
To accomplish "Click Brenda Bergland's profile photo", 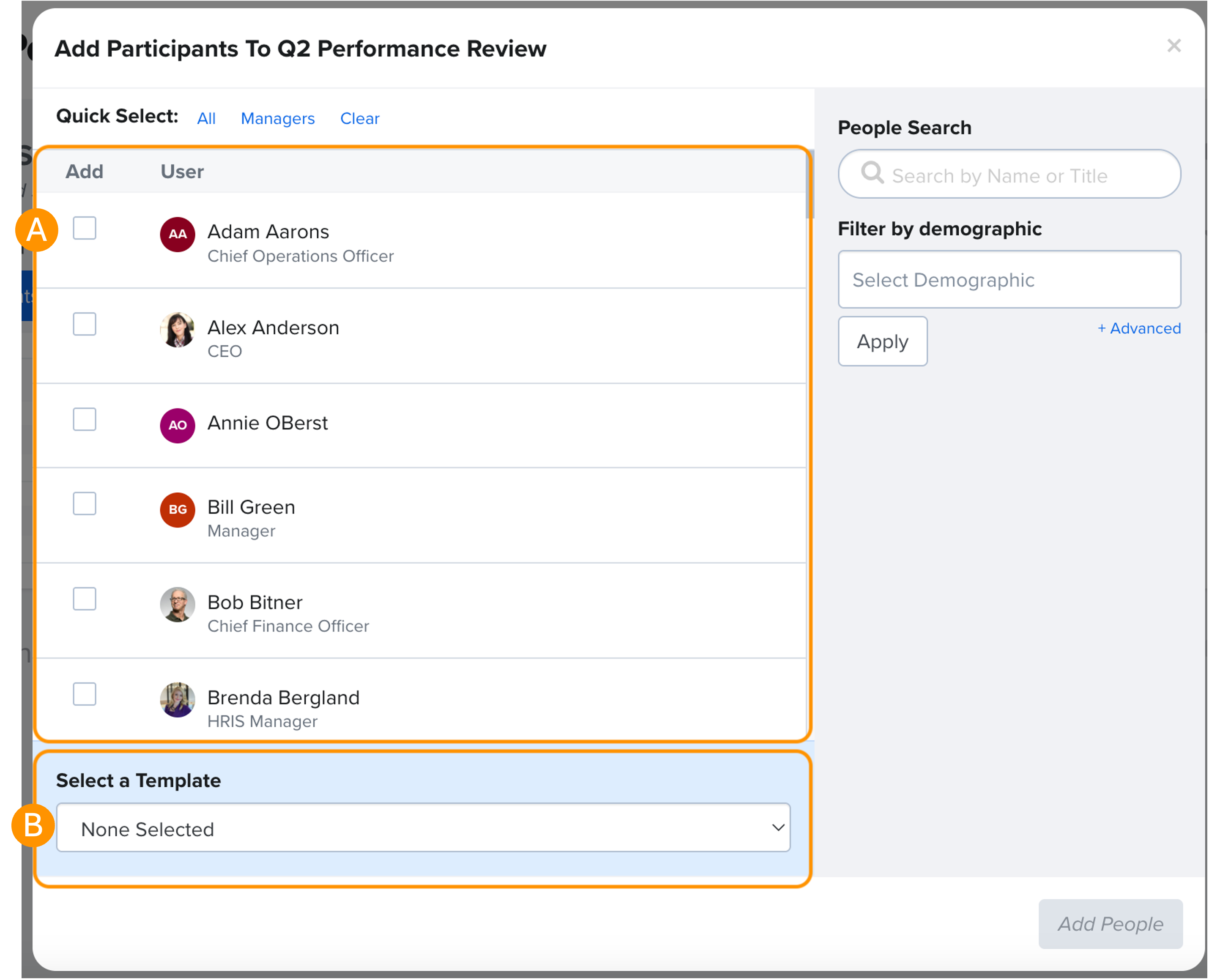I will [177, 700].
